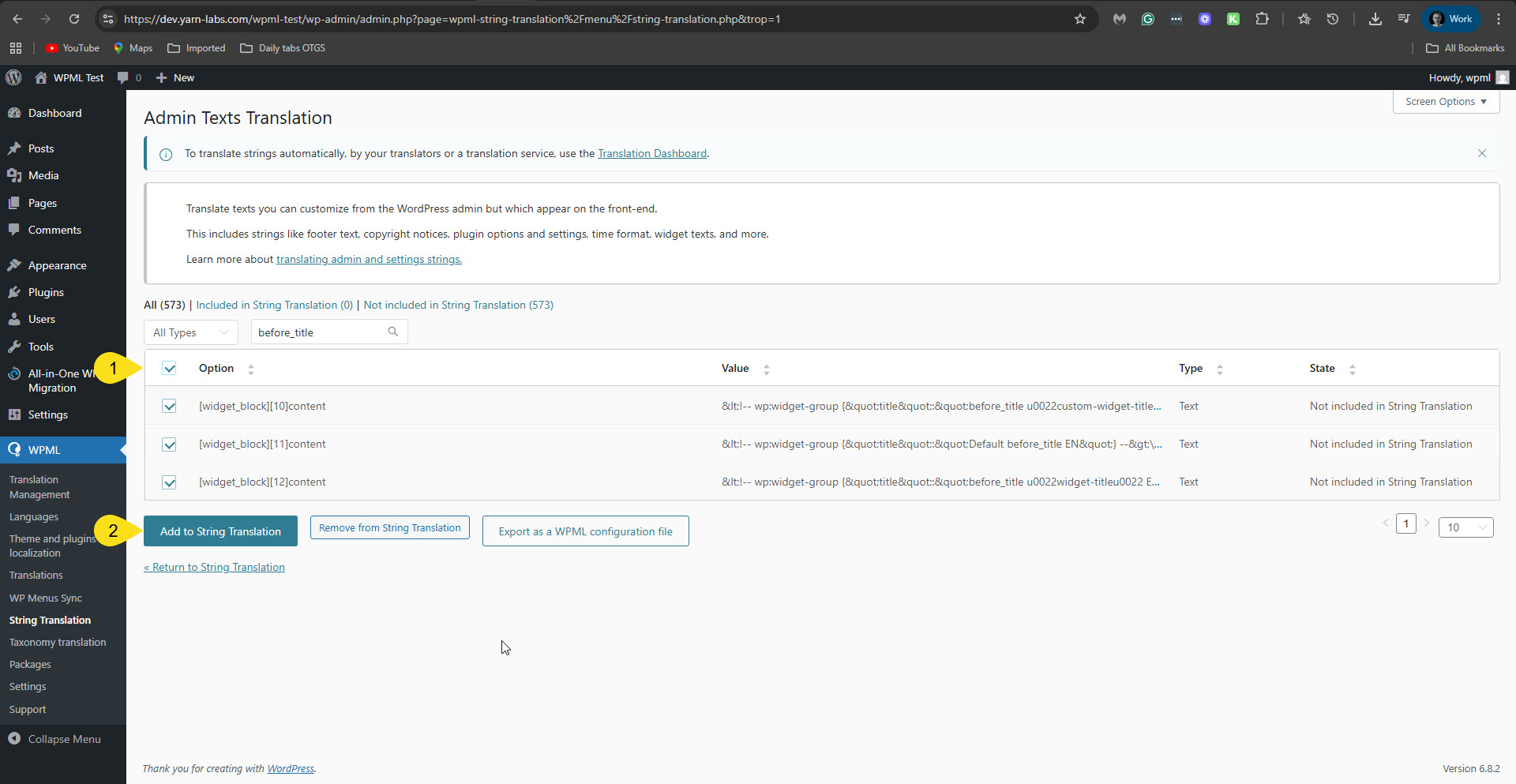This screenshot has width=1516, height=784.
Task: Expand the Screen Options panel
Action: pos(1445,102)
